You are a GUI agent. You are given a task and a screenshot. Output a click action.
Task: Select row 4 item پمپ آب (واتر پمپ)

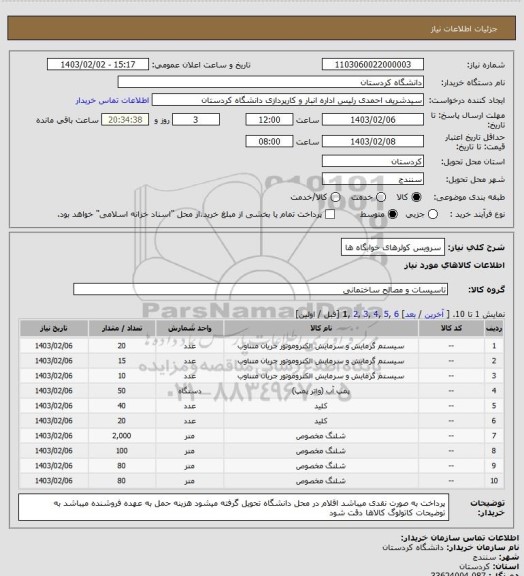(x=321, y=391)
